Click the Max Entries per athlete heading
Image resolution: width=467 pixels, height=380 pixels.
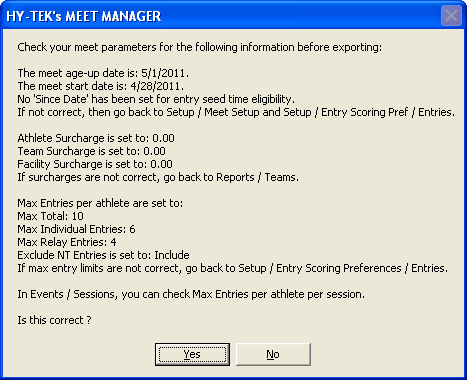100,203
